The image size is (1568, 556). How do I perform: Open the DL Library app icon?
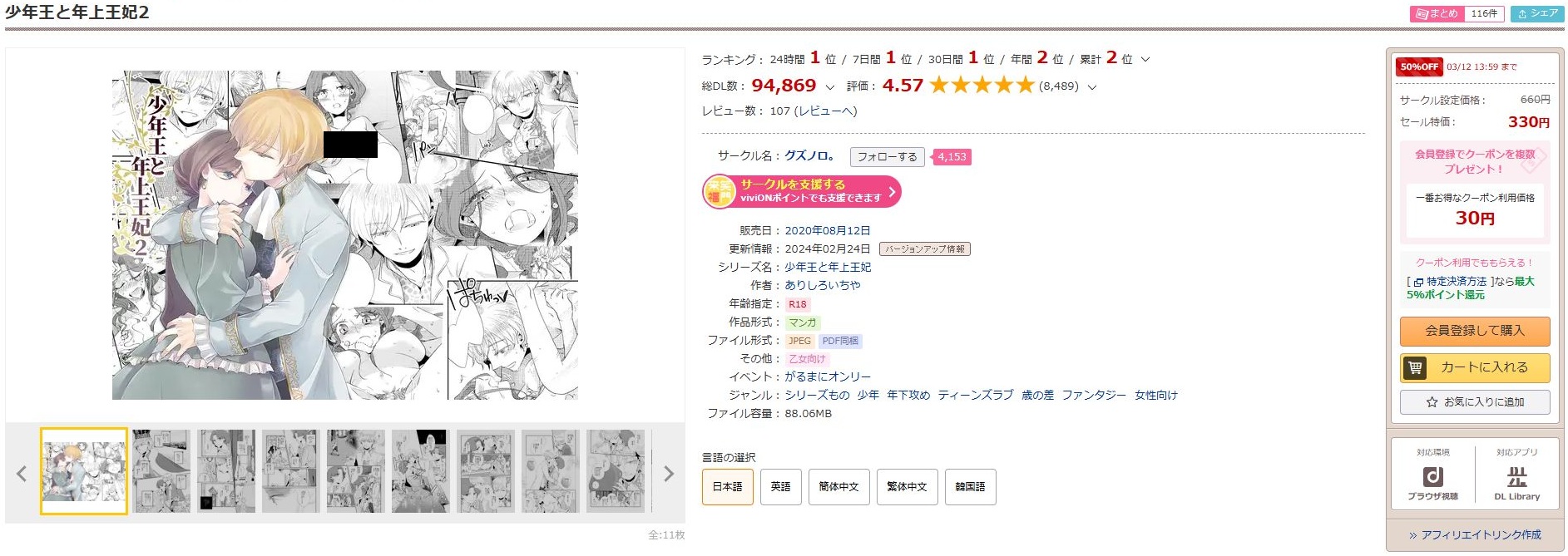tap(1516, 477)
